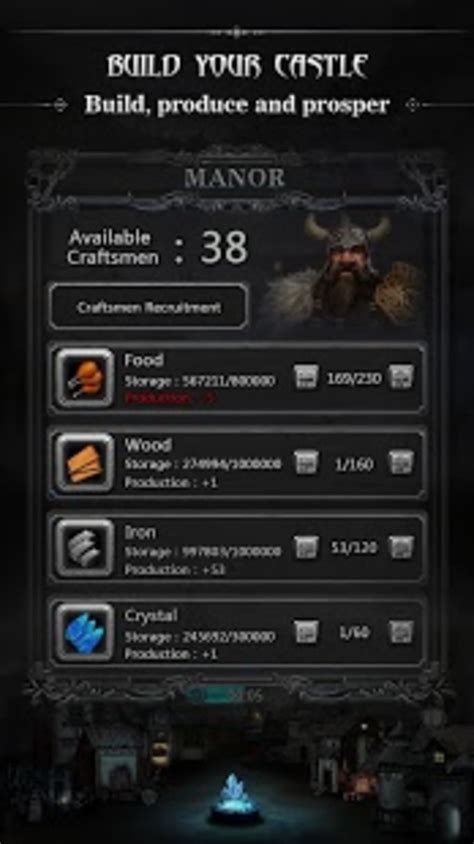Add a craftsman to Iron production
Screen dimensions: 474x844
(x=401, y=547)
